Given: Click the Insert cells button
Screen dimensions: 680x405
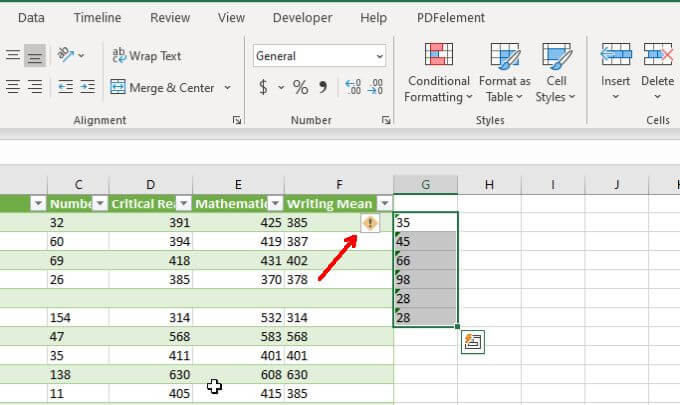Looking at the screenshot, I should [615, 74].
